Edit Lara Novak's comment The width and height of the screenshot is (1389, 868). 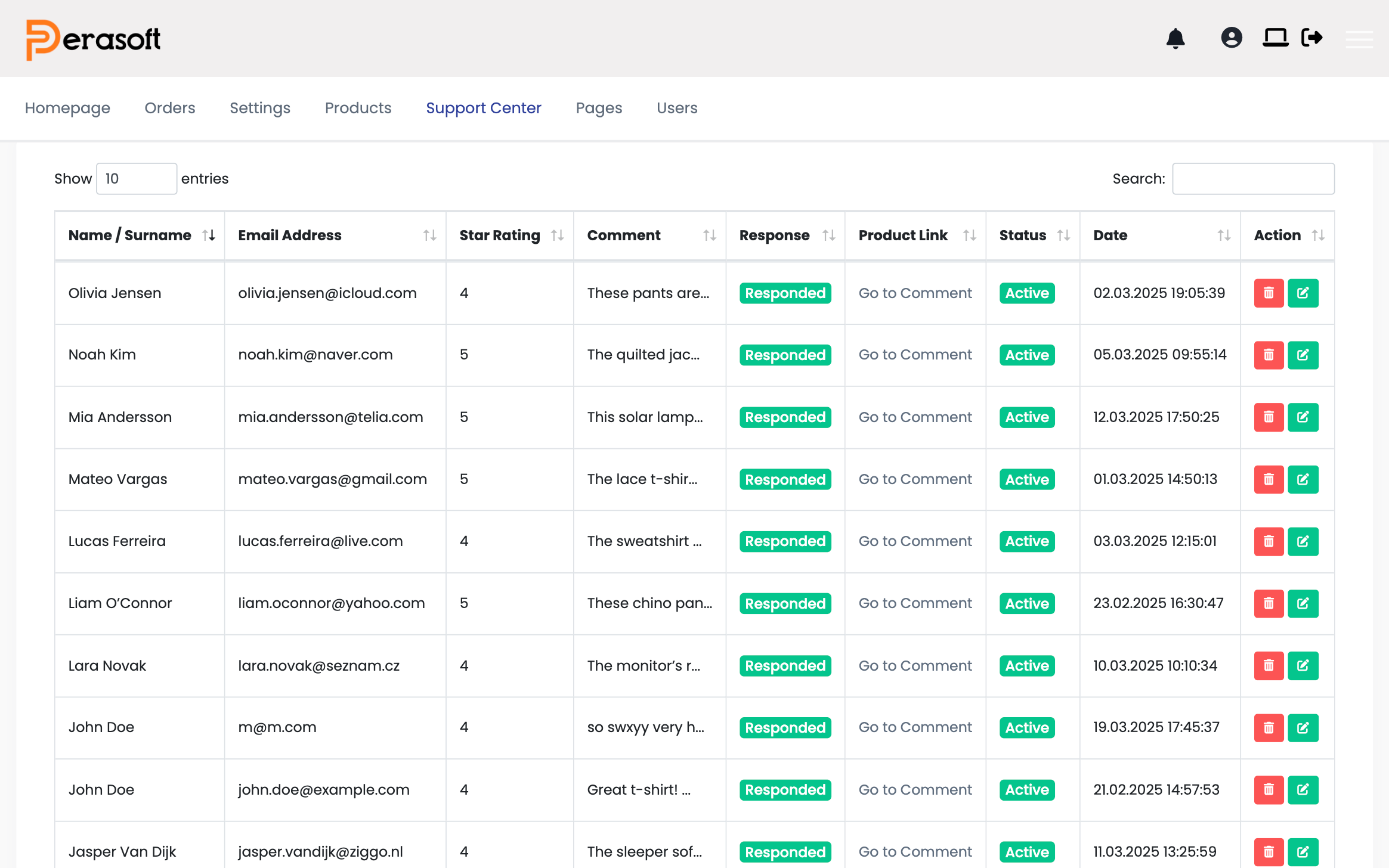1303,666
